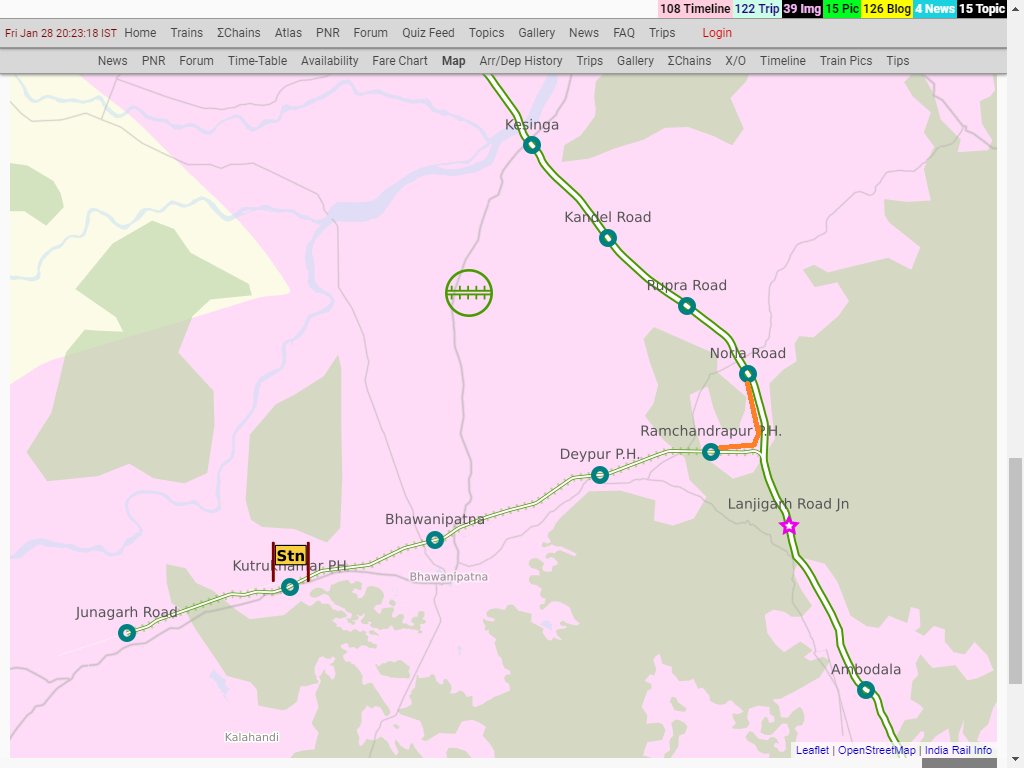Select the Bhawanipatna station marker

pyautogui.click(x=435, y=540)
